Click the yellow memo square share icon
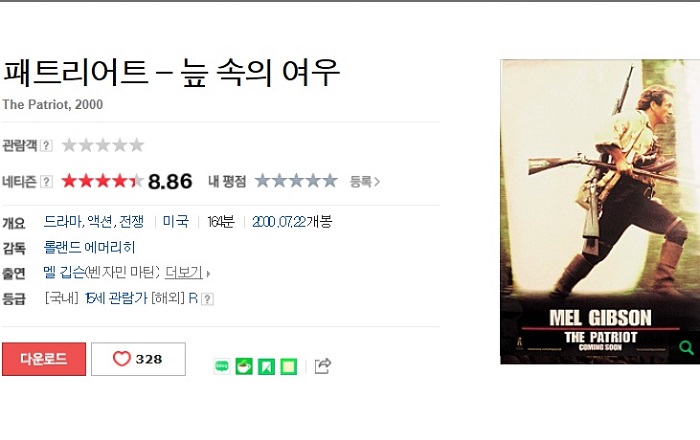Screen dimensions: 700x440 [x=288, y=367]
